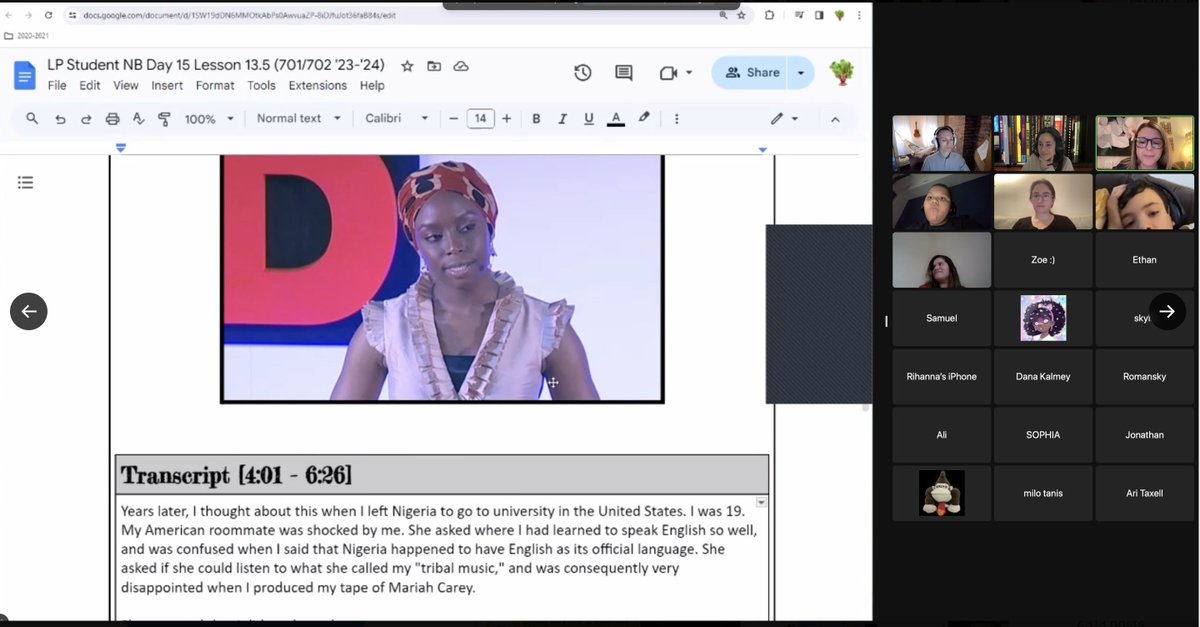Star the document using the star icon

pos(406,65)
